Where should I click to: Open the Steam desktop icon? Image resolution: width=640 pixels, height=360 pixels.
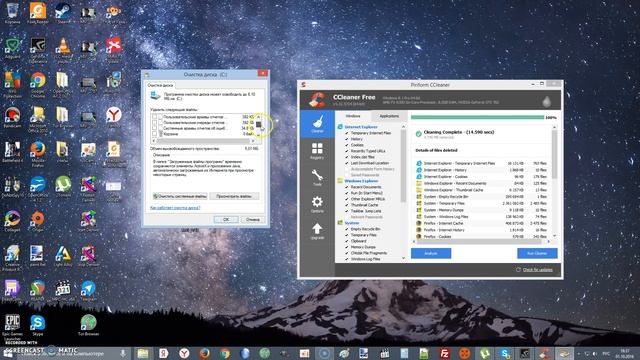(x=63, y=13)
